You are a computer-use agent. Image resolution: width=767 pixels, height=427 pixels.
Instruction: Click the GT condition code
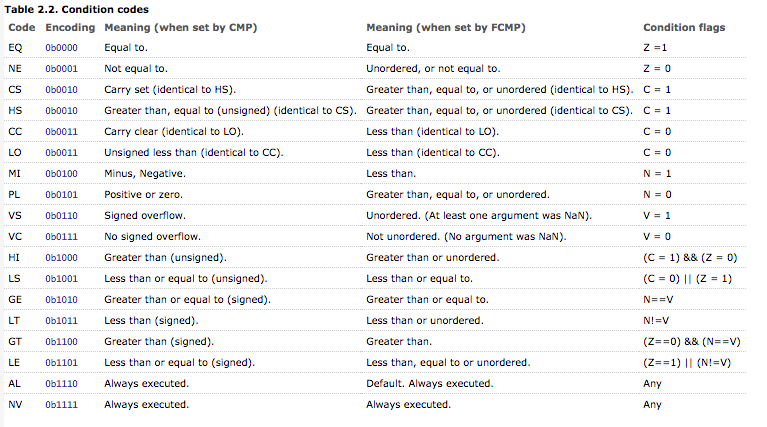[x=15, y=341]
